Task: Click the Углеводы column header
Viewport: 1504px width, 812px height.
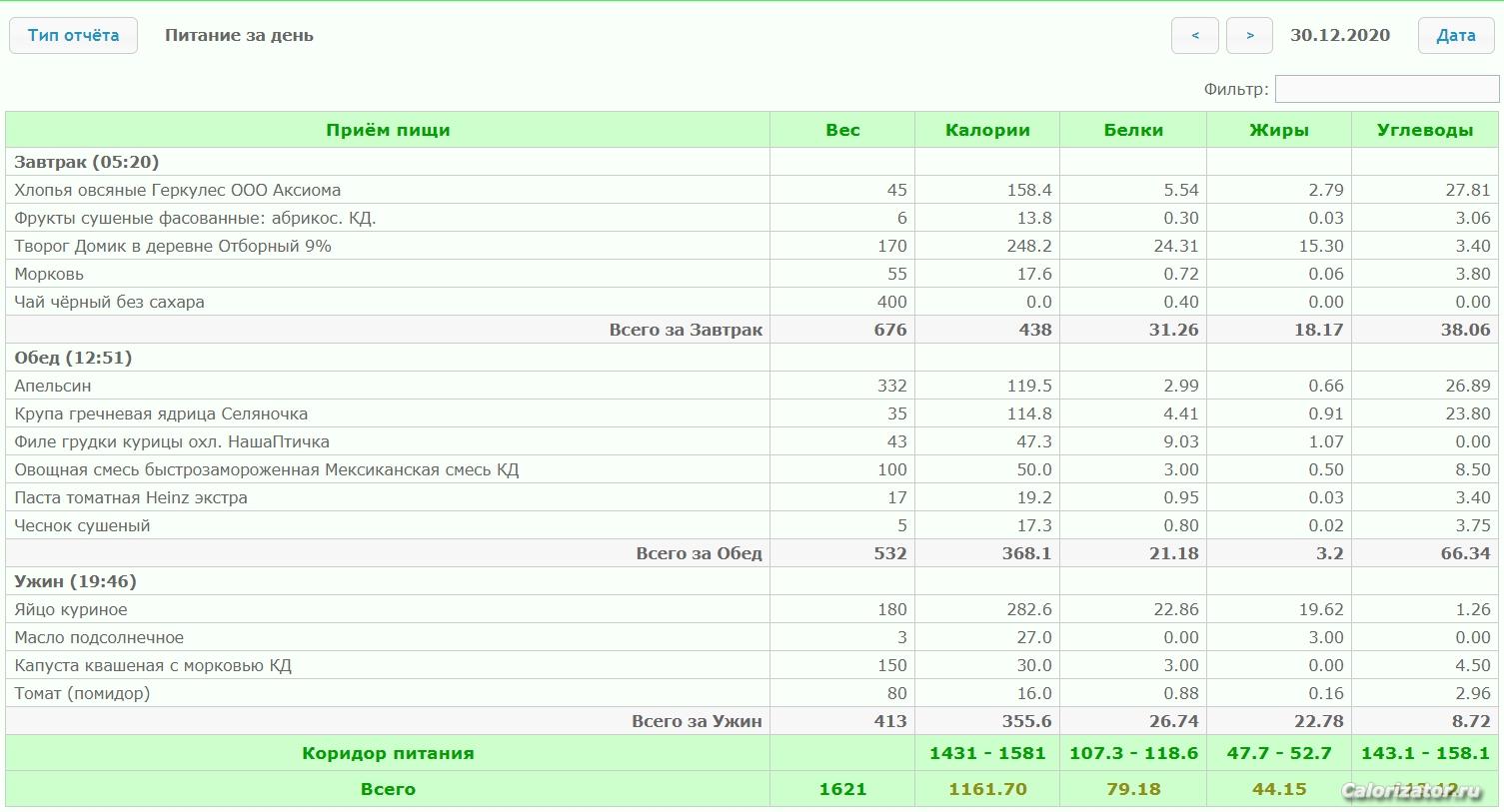Action: coord(1425,130)
